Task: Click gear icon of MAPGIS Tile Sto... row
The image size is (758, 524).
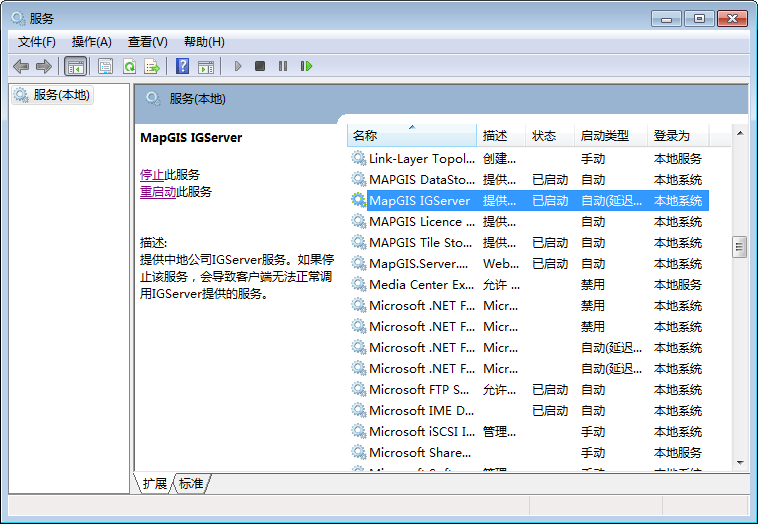Action: [x=358, y=242]
